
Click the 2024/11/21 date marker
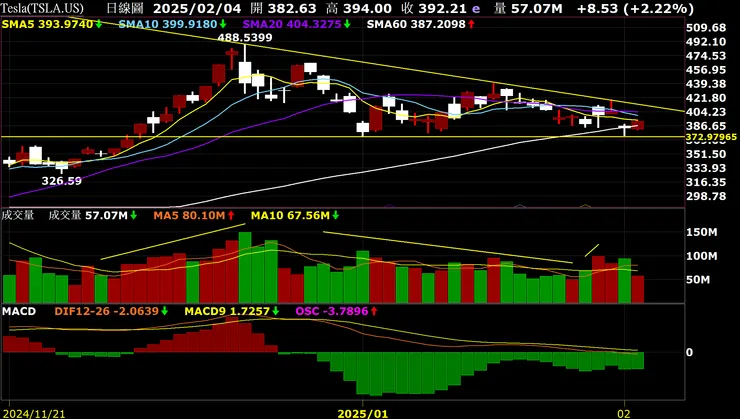pyautogui.click(x=33, y=414)
